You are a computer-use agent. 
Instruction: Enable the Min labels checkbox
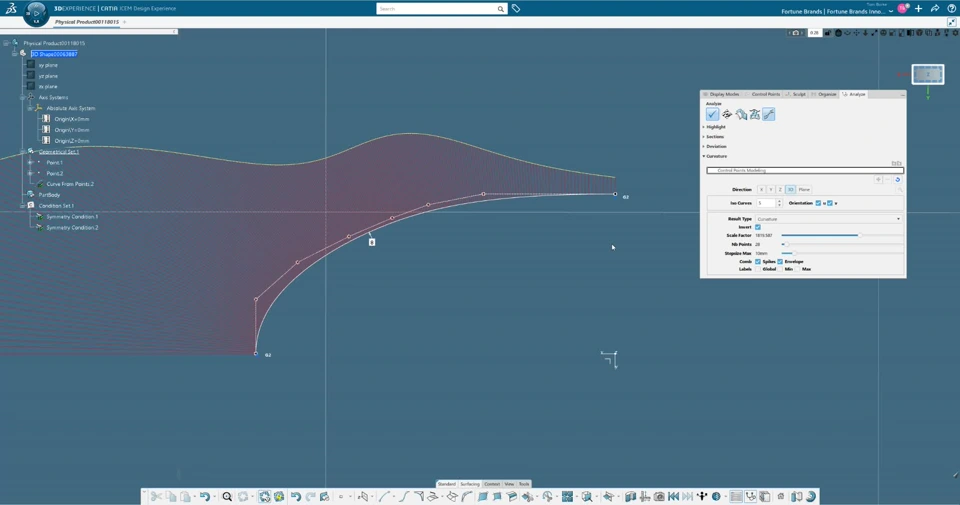[x=780, y=269]
